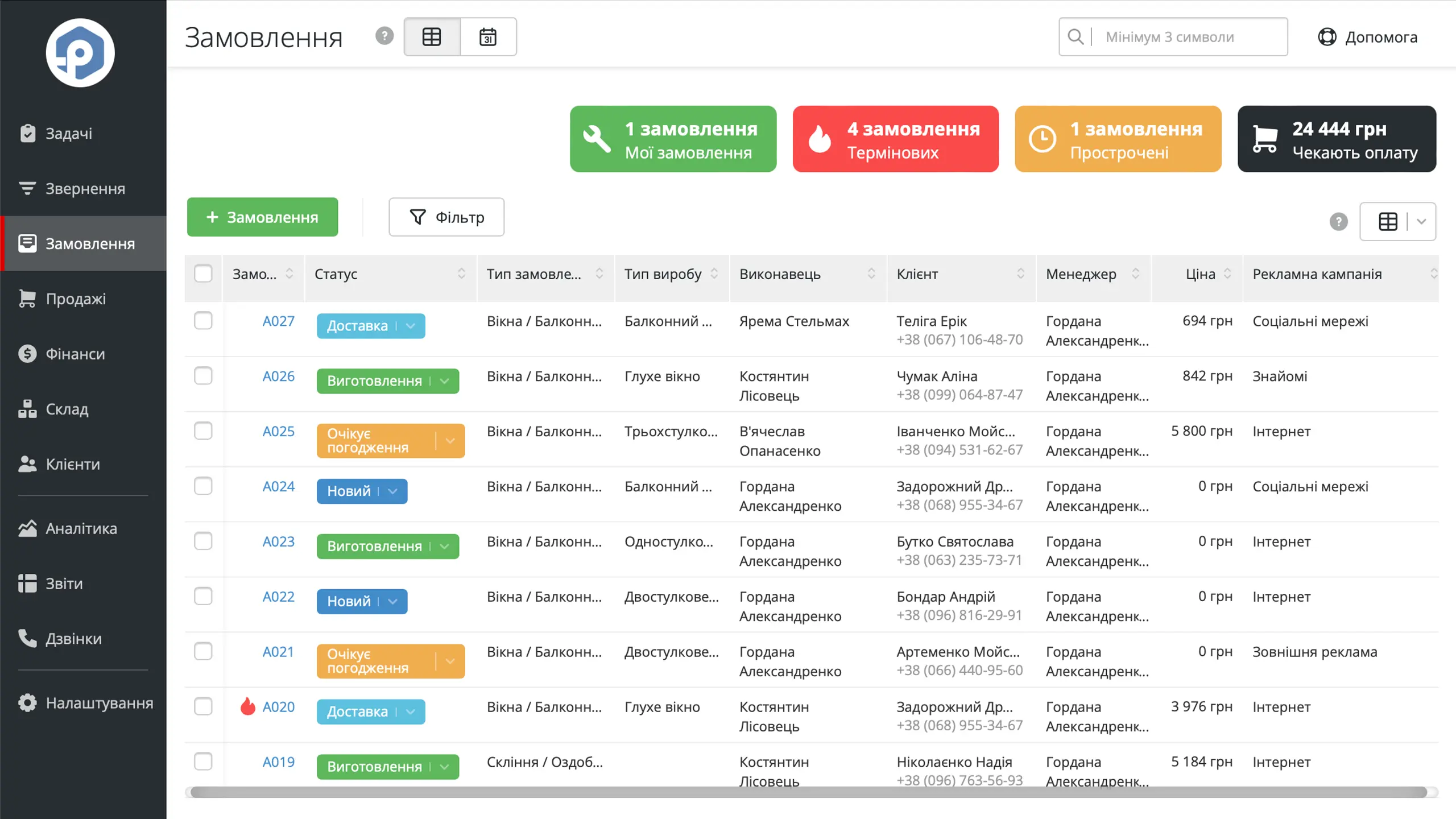
Task: Open Звернення in the sidebar
Action: pyautogui.click(x=83, y=188)
